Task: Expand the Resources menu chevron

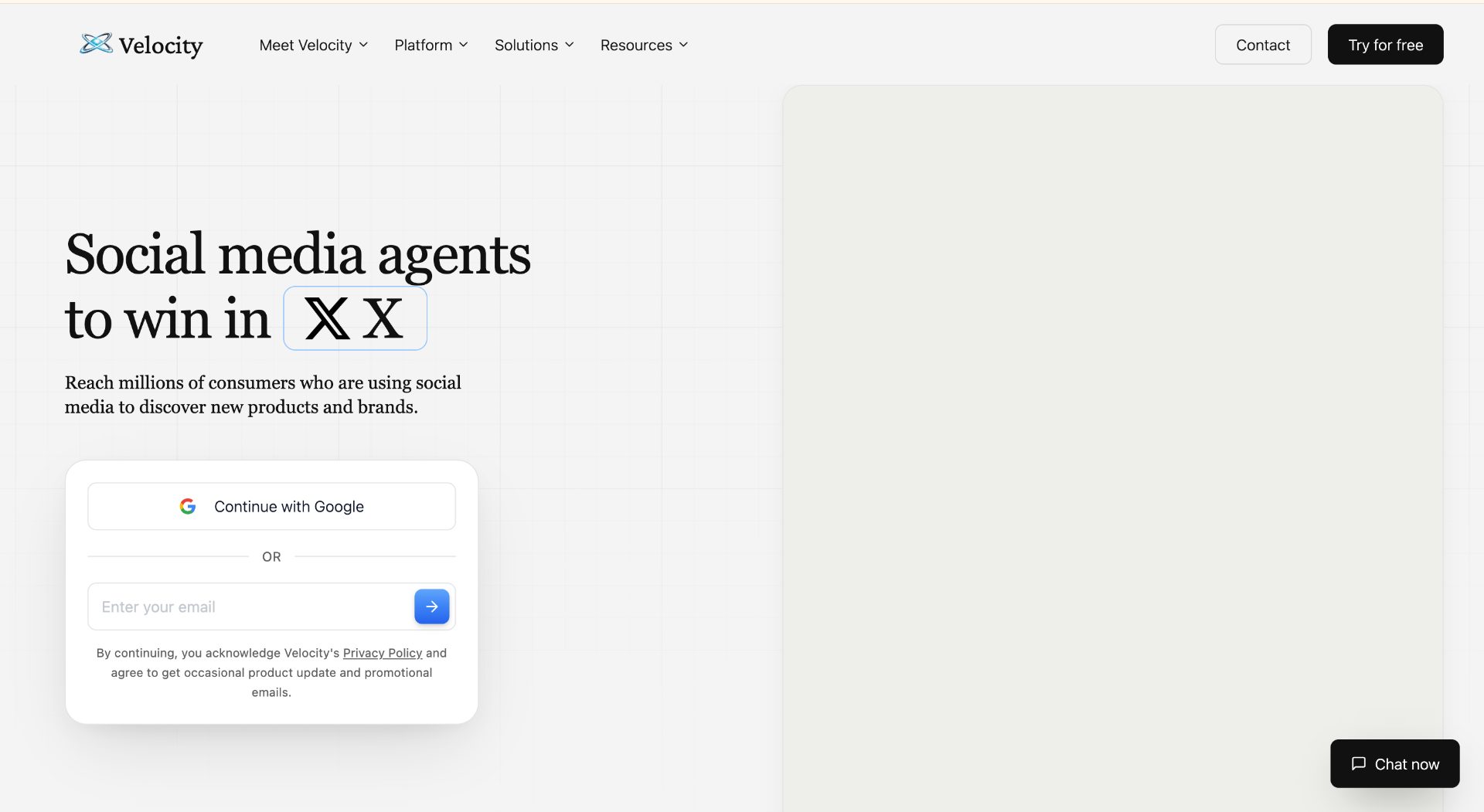Action: (683, 45)
